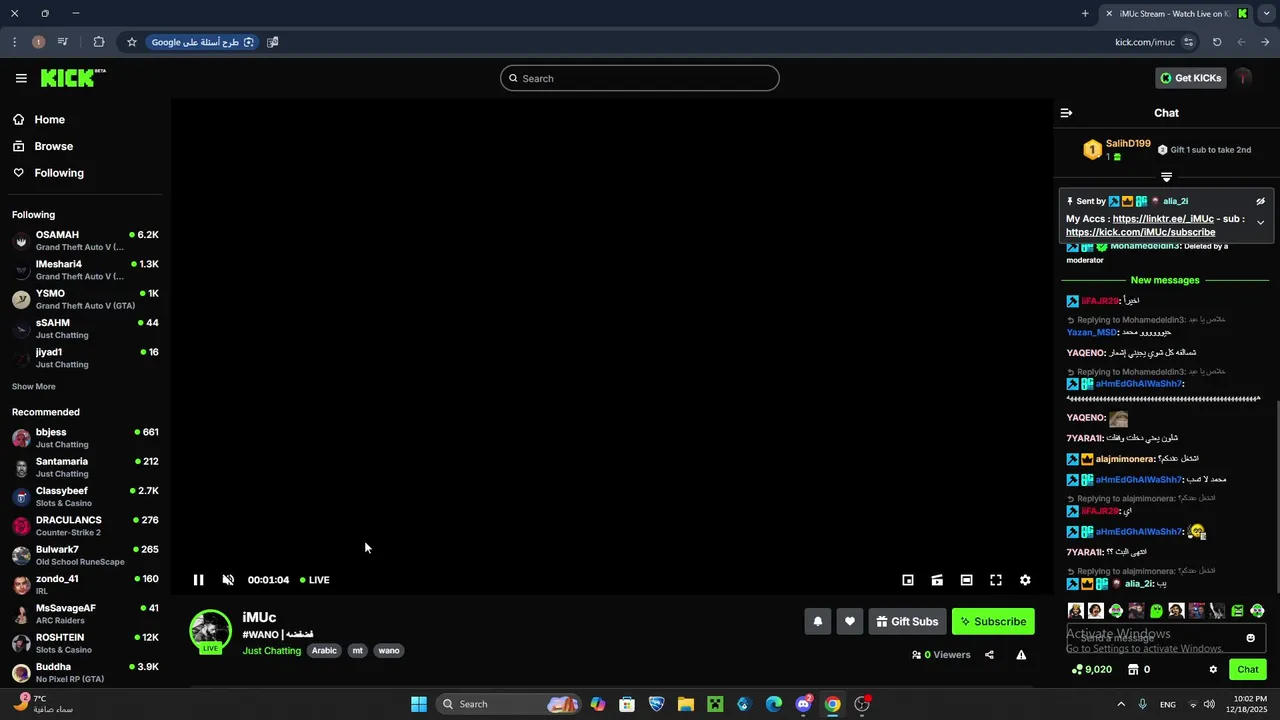Select the Arabic tag
The height and width of the screenshot is (720, 1280).
pos(324,651)
